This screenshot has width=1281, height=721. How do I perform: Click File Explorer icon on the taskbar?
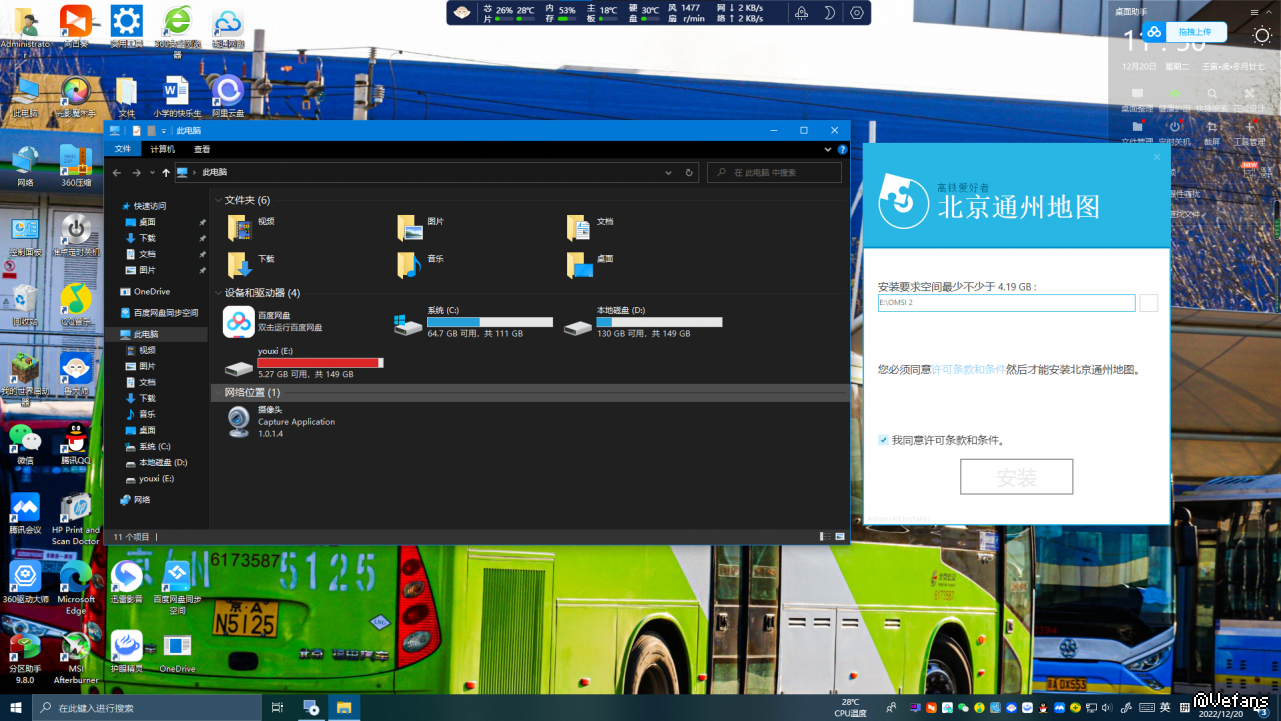[343, 707]
